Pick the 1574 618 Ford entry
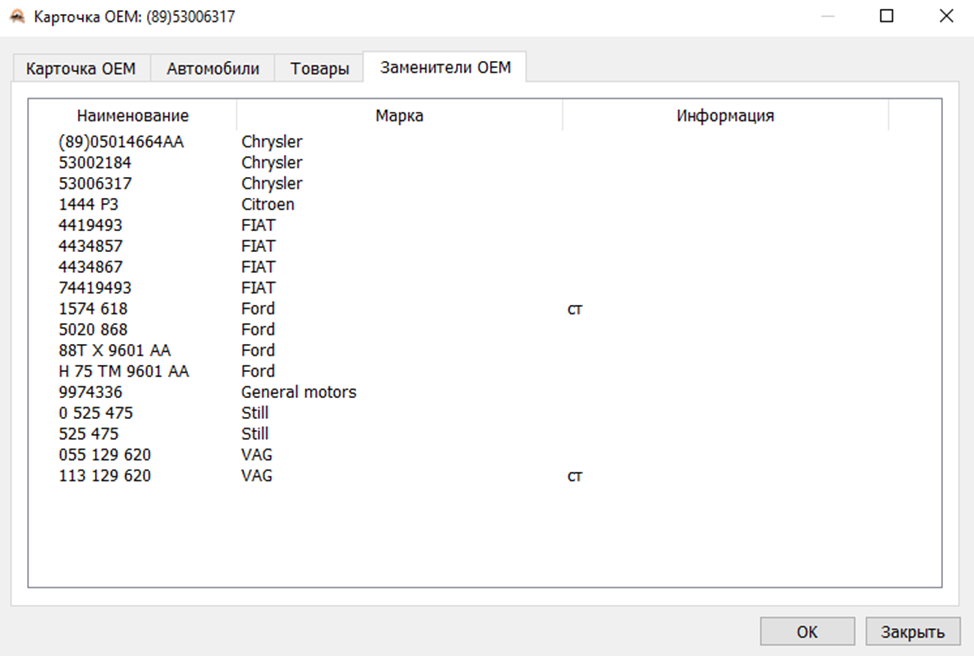Screen dimensions: 974x656 coord(93,309)
